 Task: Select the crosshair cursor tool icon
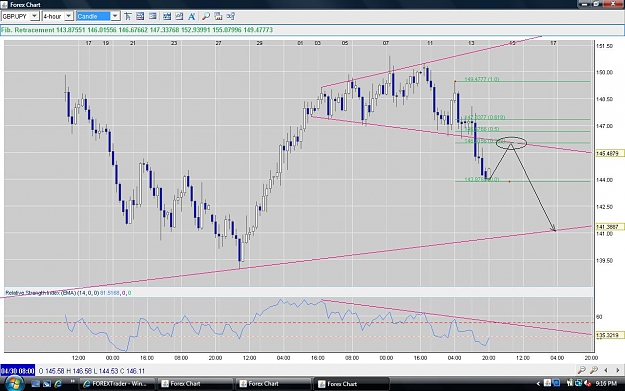pos(128,16)
